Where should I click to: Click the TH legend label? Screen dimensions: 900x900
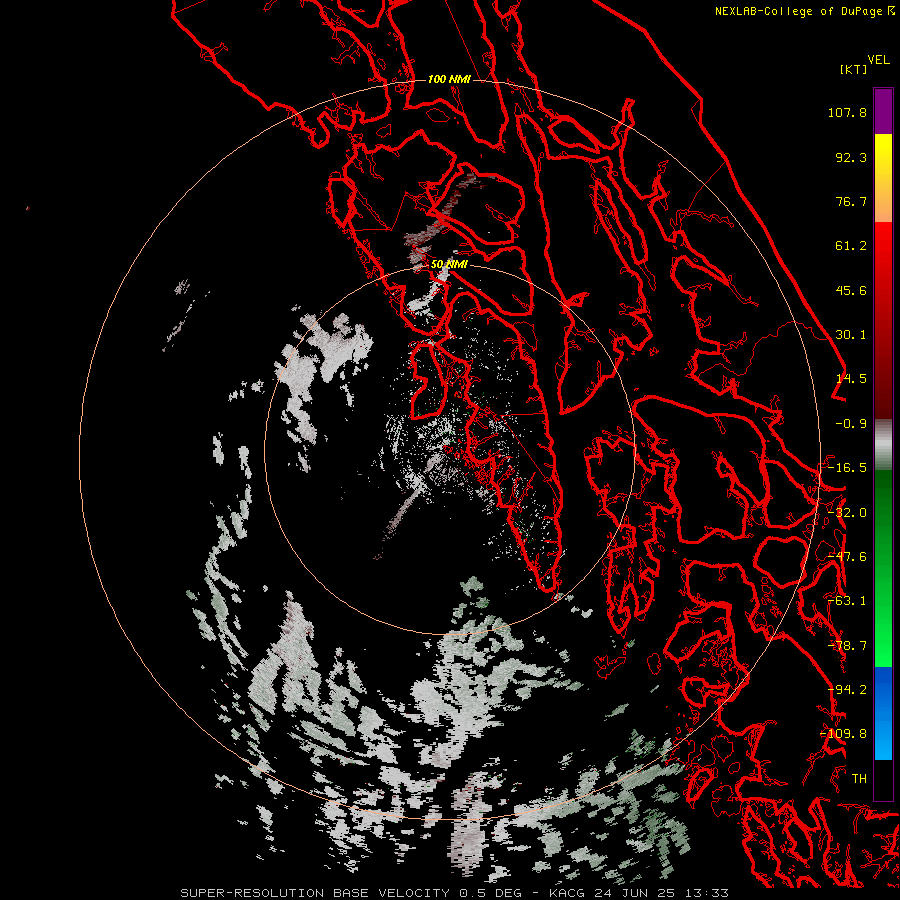click(x=859, y=779)
